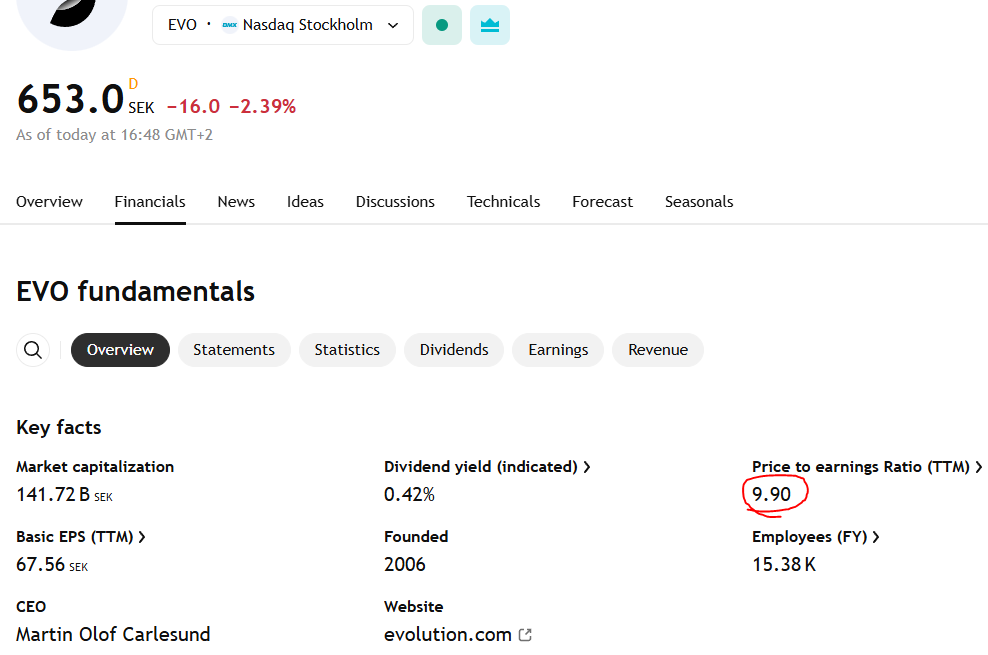Open the Seasonals tab
The width and height of the screenshot is (988, 655).
tap(699, 201)
